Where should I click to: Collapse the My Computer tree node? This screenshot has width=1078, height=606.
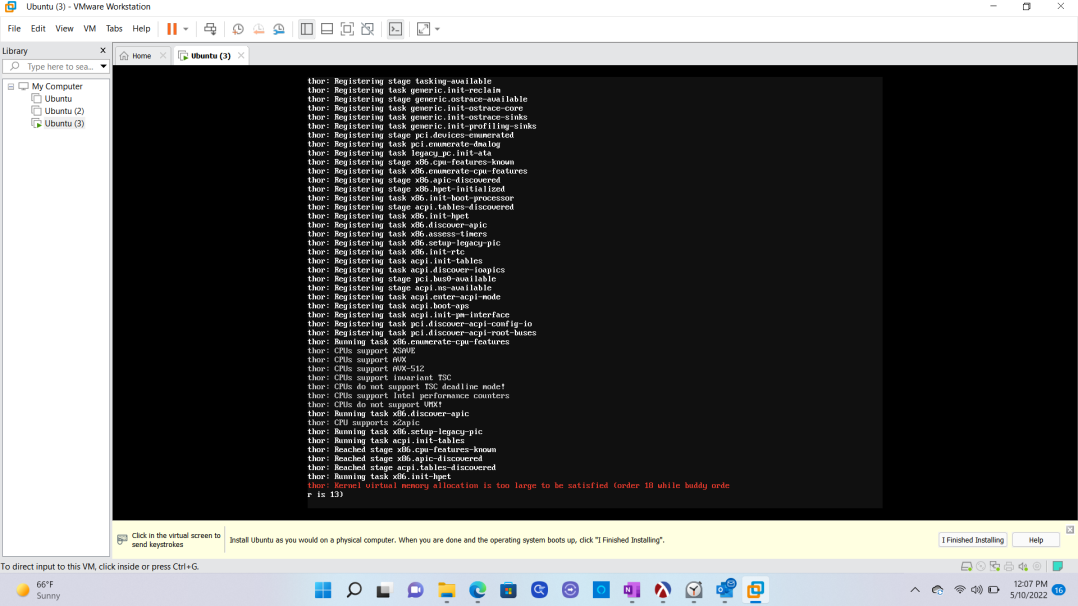(11, 87)
